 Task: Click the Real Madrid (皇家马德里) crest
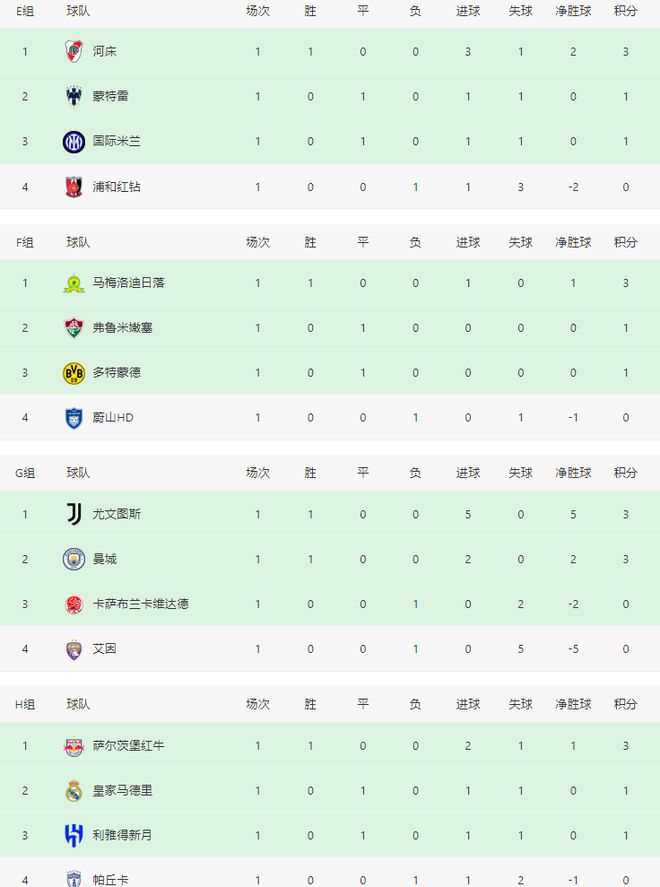[x=74, y=791]
